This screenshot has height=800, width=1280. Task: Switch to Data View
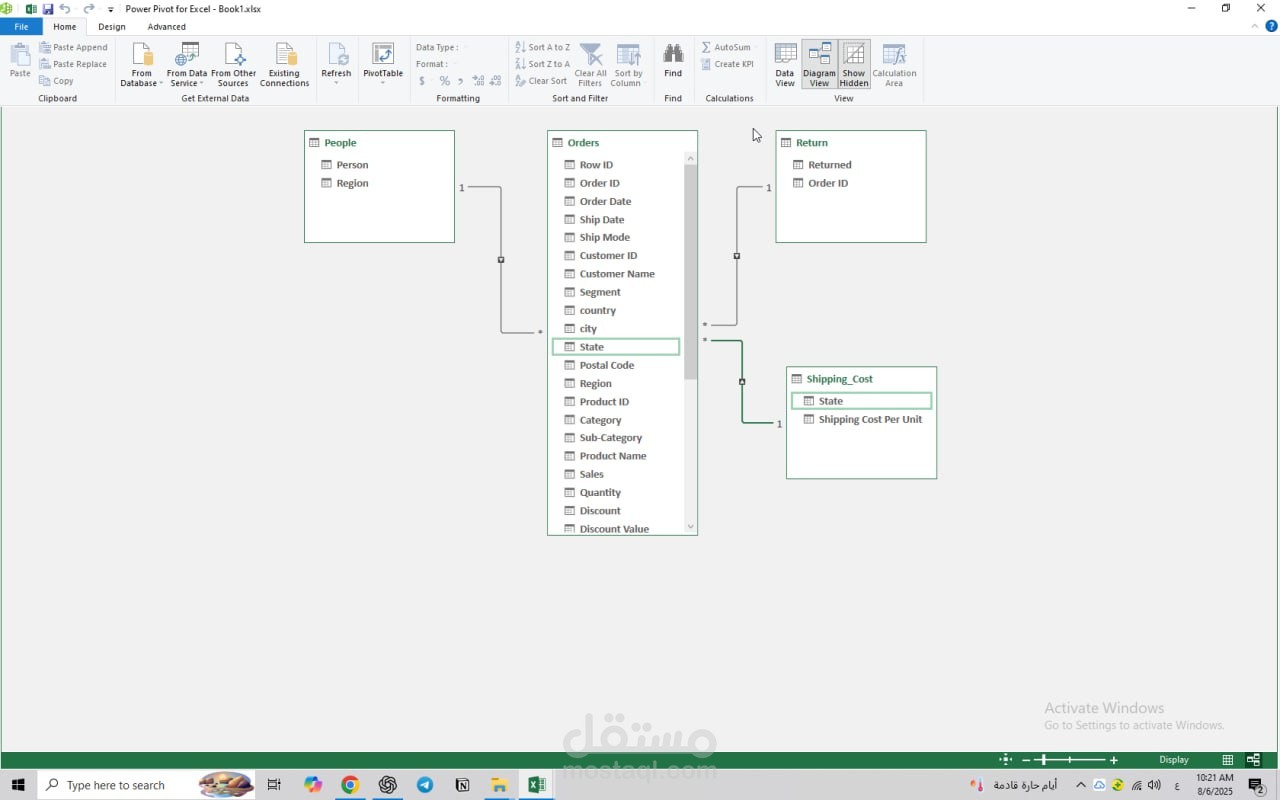click(x=785, y=65)
